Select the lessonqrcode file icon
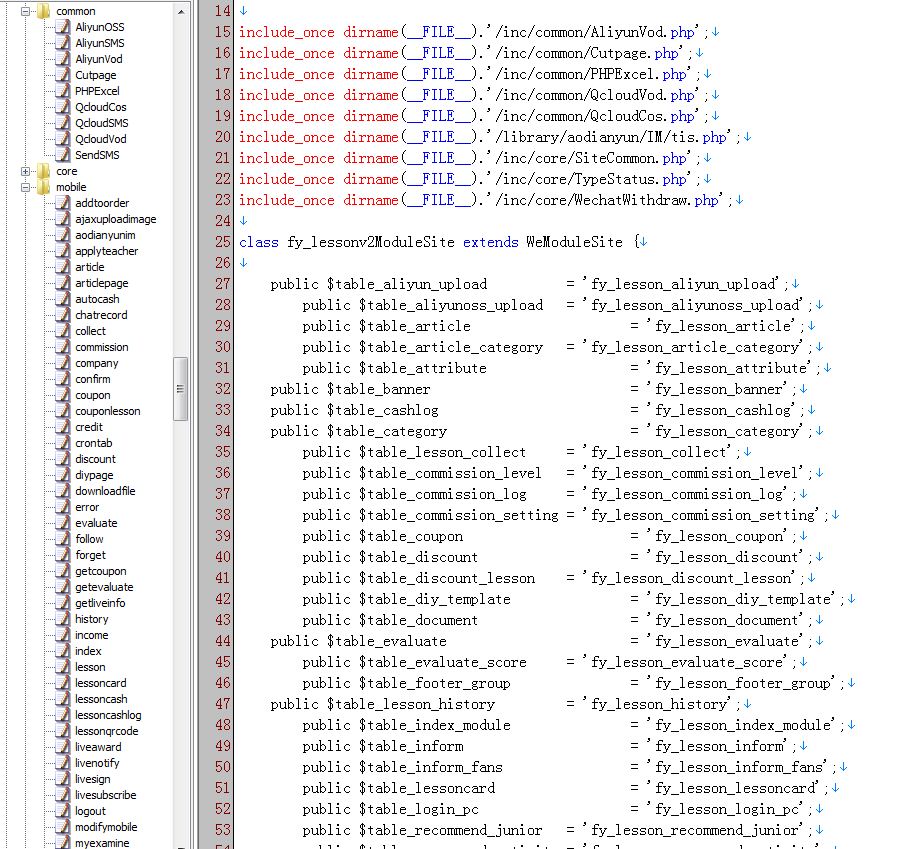 63,731
